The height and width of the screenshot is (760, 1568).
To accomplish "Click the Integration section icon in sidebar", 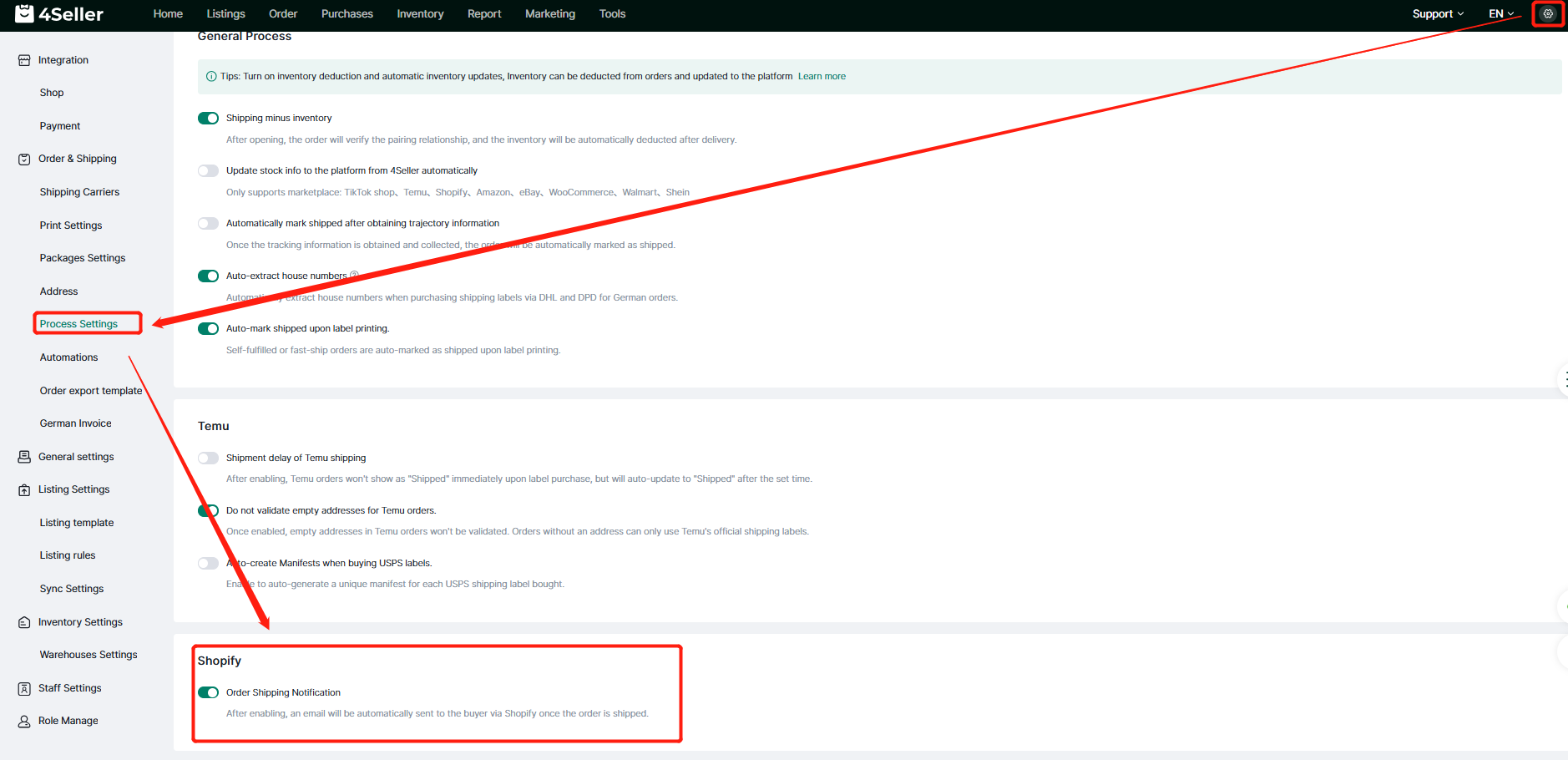I will (x=24, y=60).
